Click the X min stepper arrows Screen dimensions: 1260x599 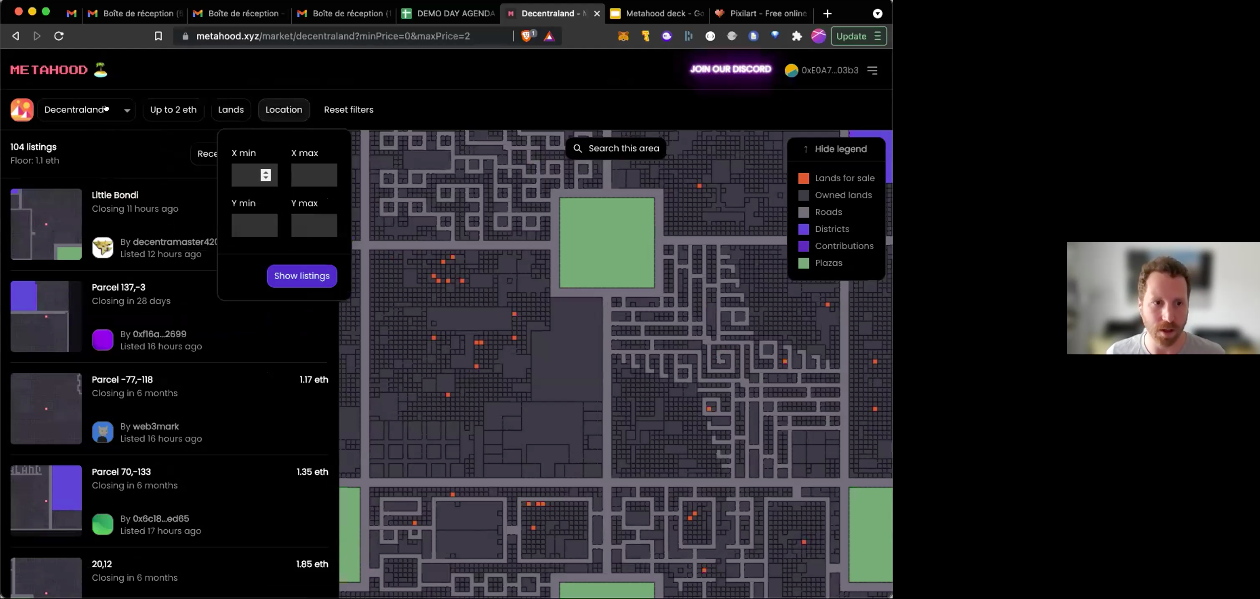[x=266, y=175]
